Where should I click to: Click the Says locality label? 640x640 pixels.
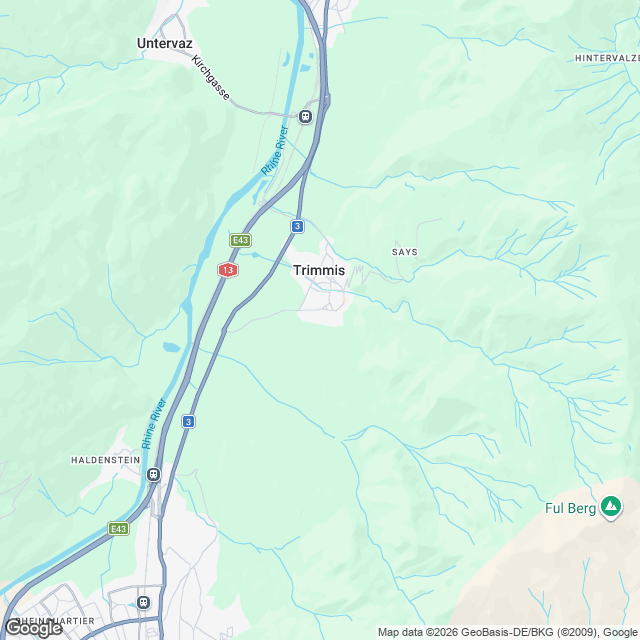(x=404, y=252)
